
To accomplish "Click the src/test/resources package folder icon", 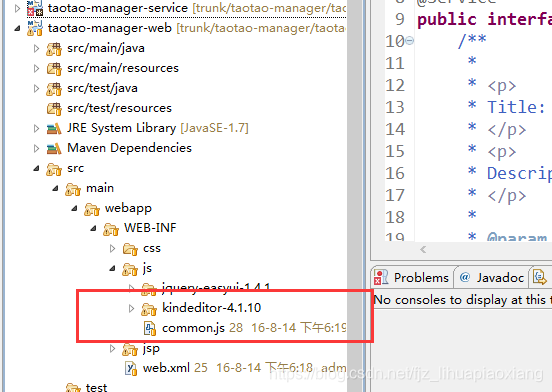I will [x=54, y=109].
